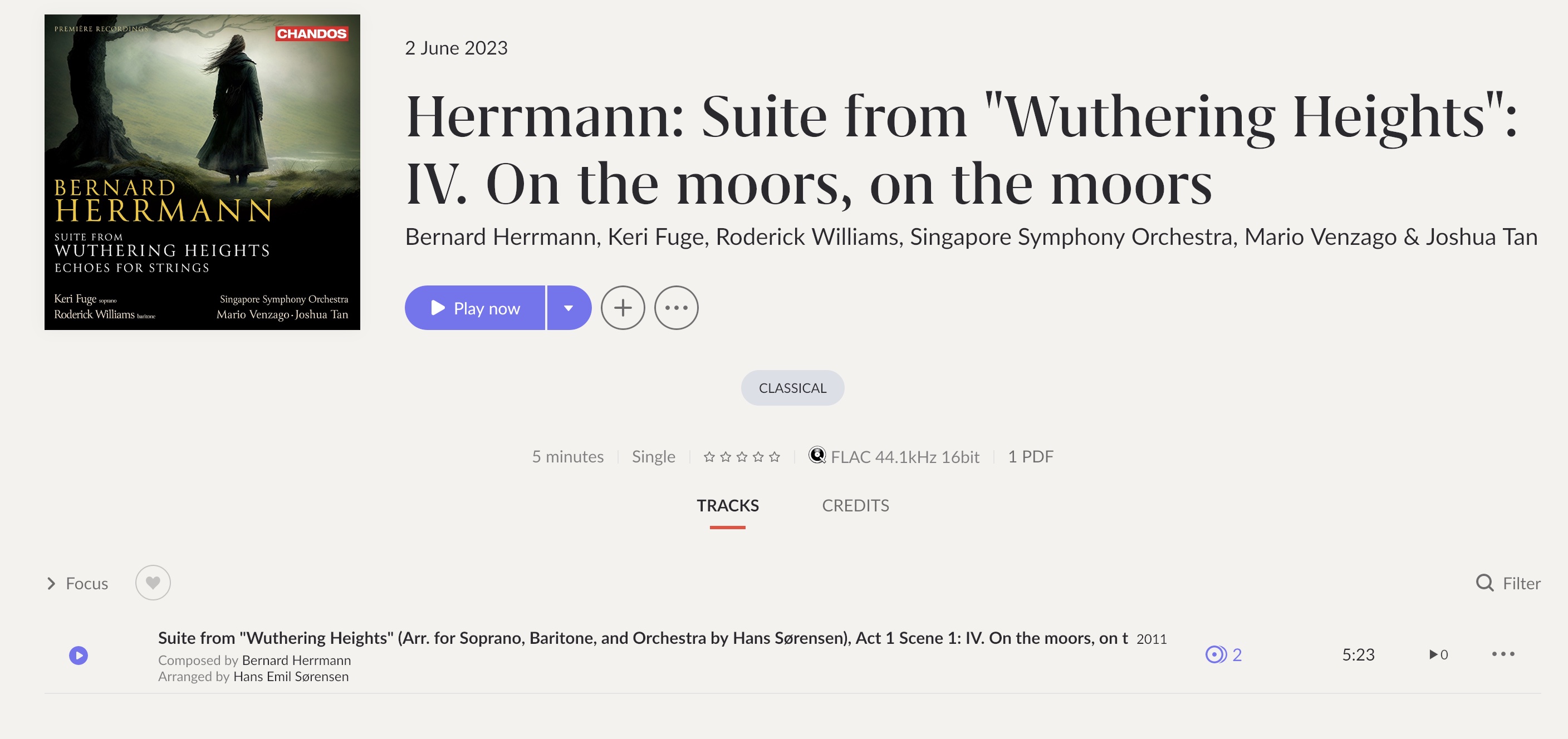Viewport: 1568px width, 739px height.
Task: Open the Play now dropdown arrow
Action: click(x=569, y=308)
